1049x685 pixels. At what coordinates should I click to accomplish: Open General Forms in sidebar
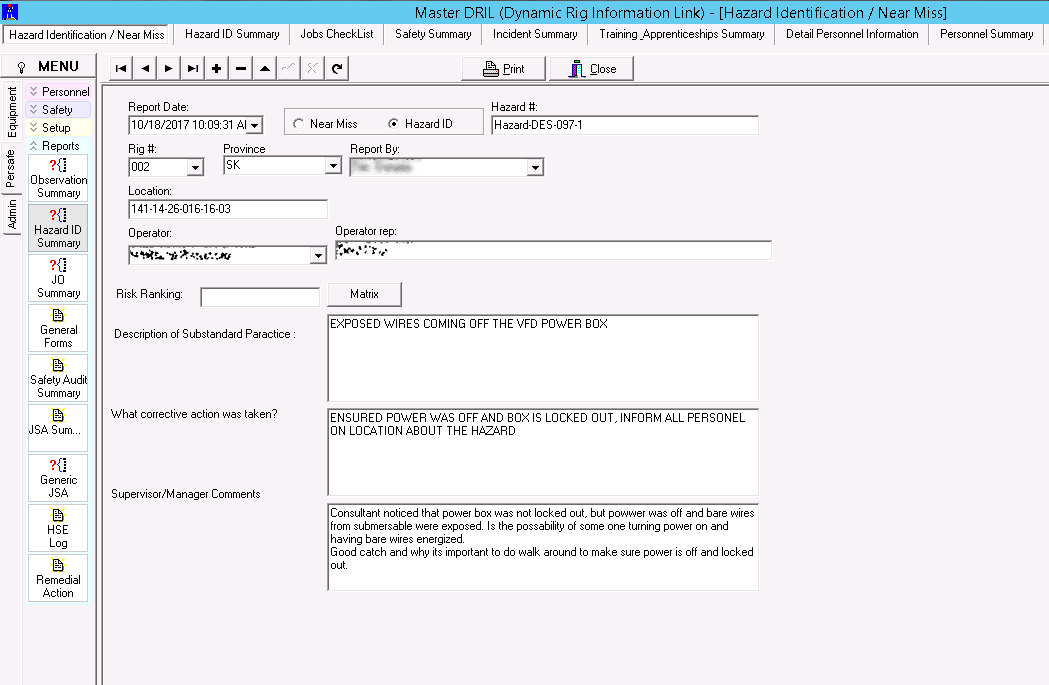[58, 328]
